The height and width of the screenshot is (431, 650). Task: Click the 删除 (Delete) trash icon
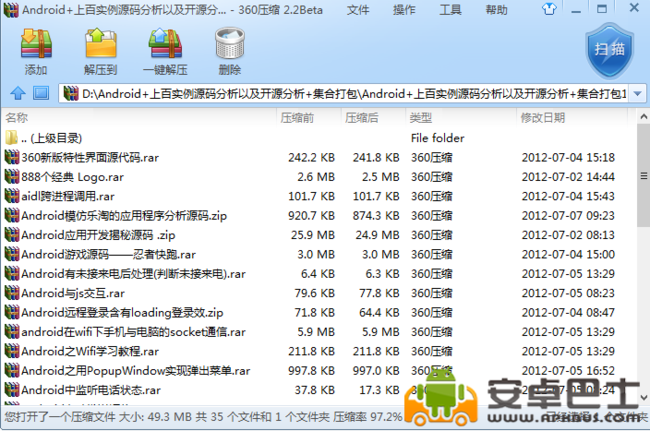pos(230,43)
